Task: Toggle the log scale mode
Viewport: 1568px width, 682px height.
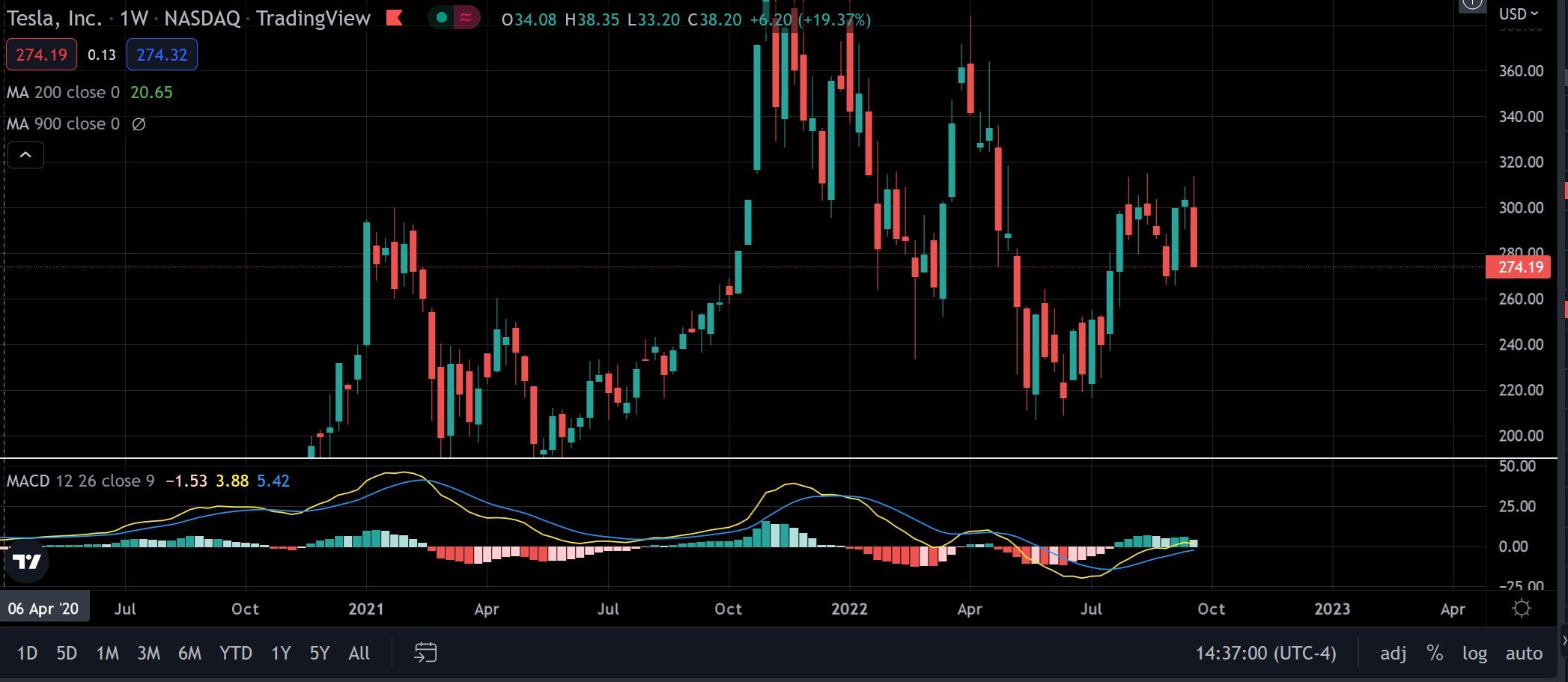Action: click(1474, 653)
